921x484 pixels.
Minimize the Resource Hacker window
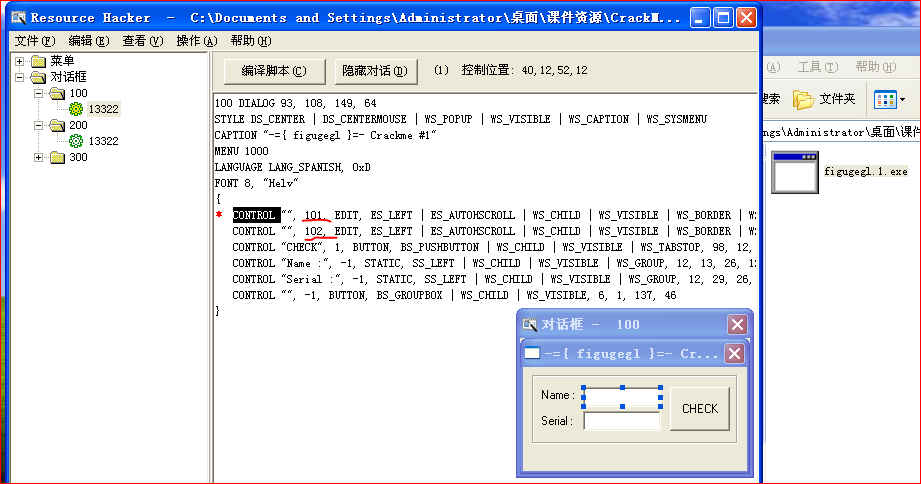coord(700,18)
